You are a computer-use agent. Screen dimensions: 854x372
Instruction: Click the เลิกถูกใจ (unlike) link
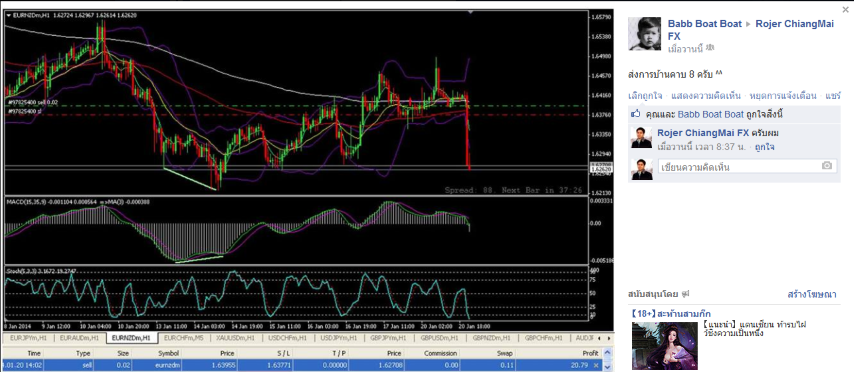[645, 96]
